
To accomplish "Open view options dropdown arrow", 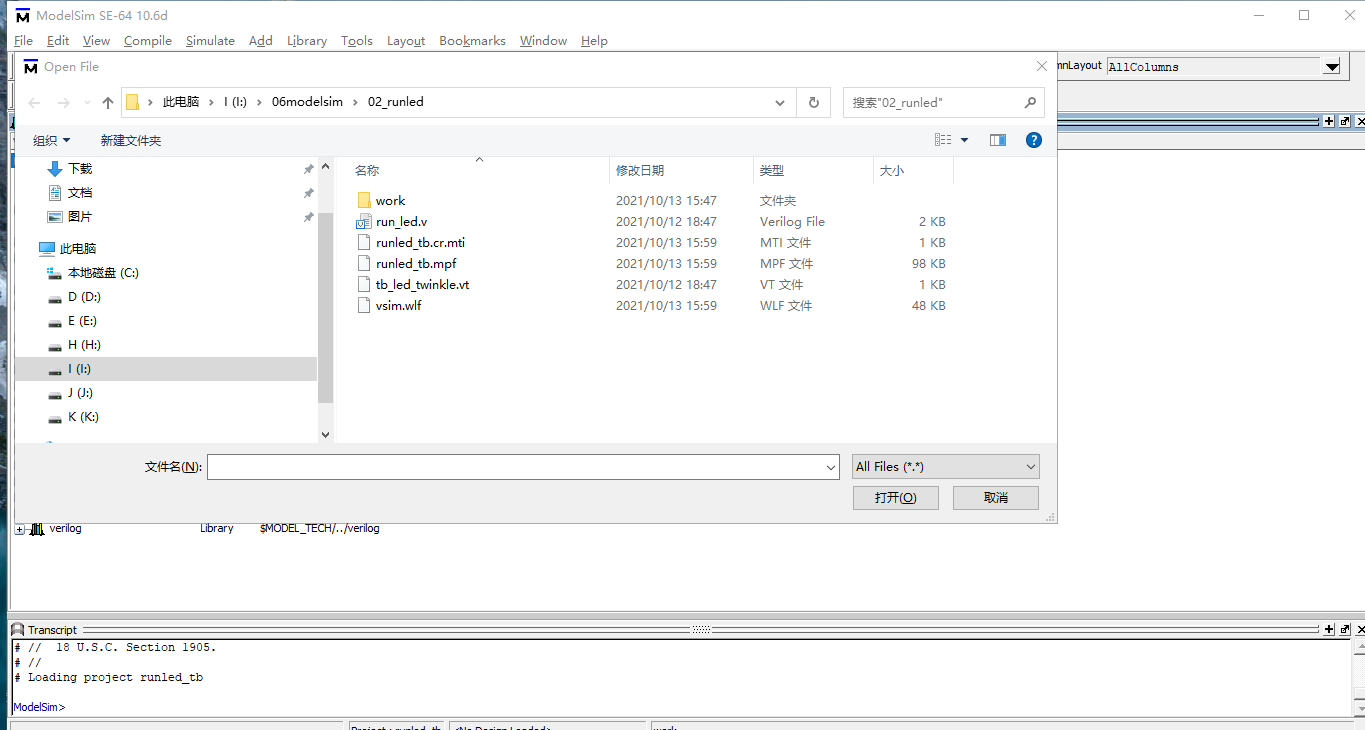I will pyautogui.click(x=964, y=140).
